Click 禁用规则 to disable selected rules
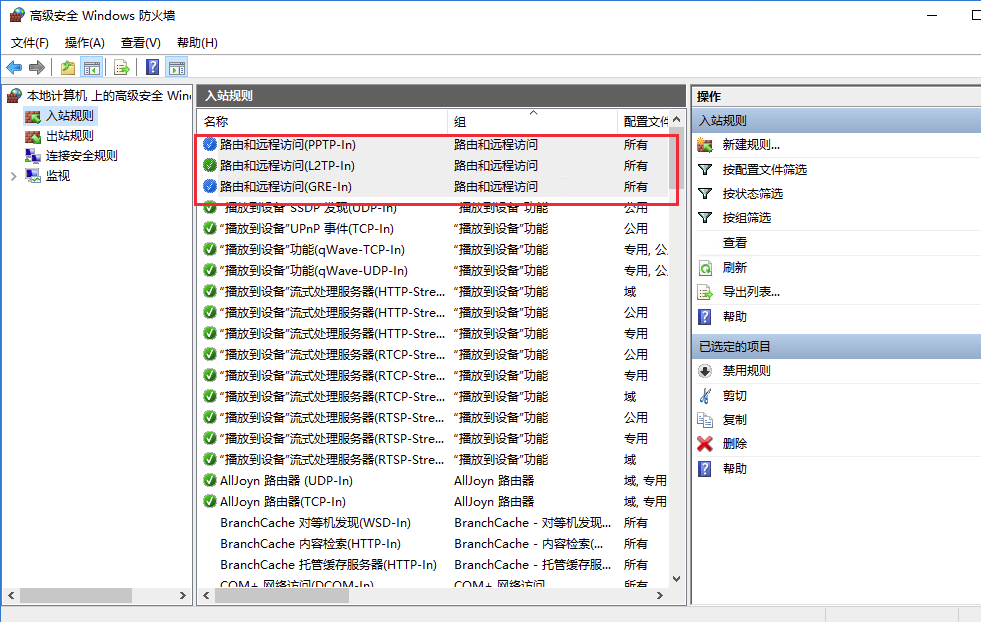Screen dimensions: 981x622 [746, 371]
